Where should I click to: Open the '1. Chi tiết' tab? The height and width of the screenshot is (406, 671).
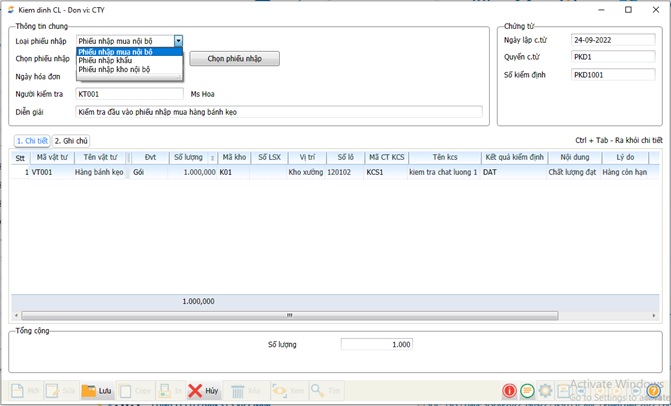click(x=31, y=141)
